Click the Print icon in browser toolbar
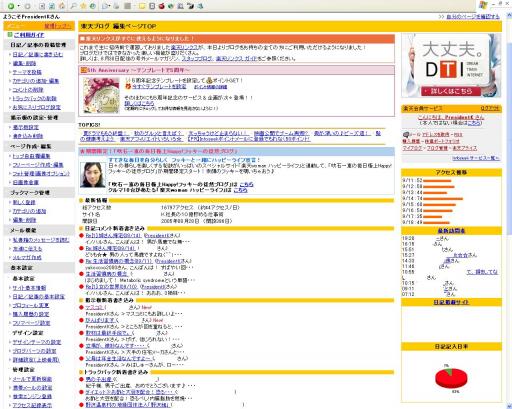 [116, 6]
